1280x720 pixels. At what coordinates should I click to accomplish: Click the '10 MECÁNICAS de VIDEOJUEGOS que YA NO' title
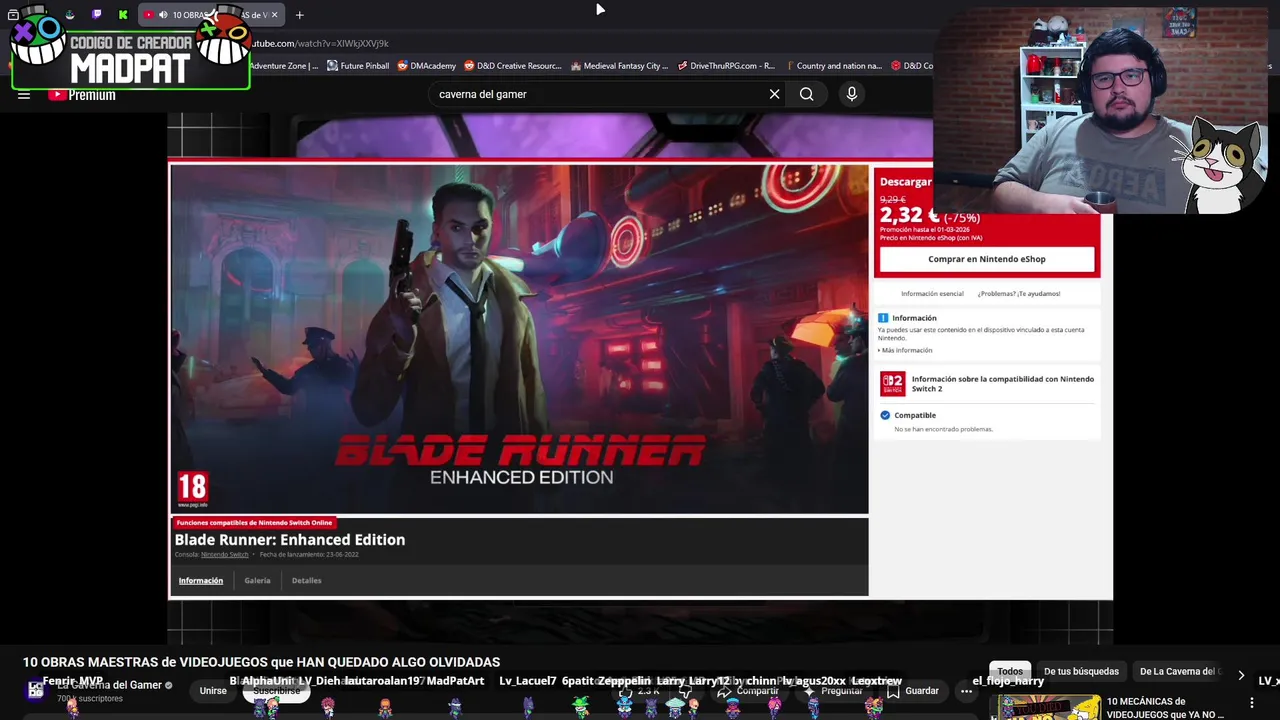click(1165, 708)
